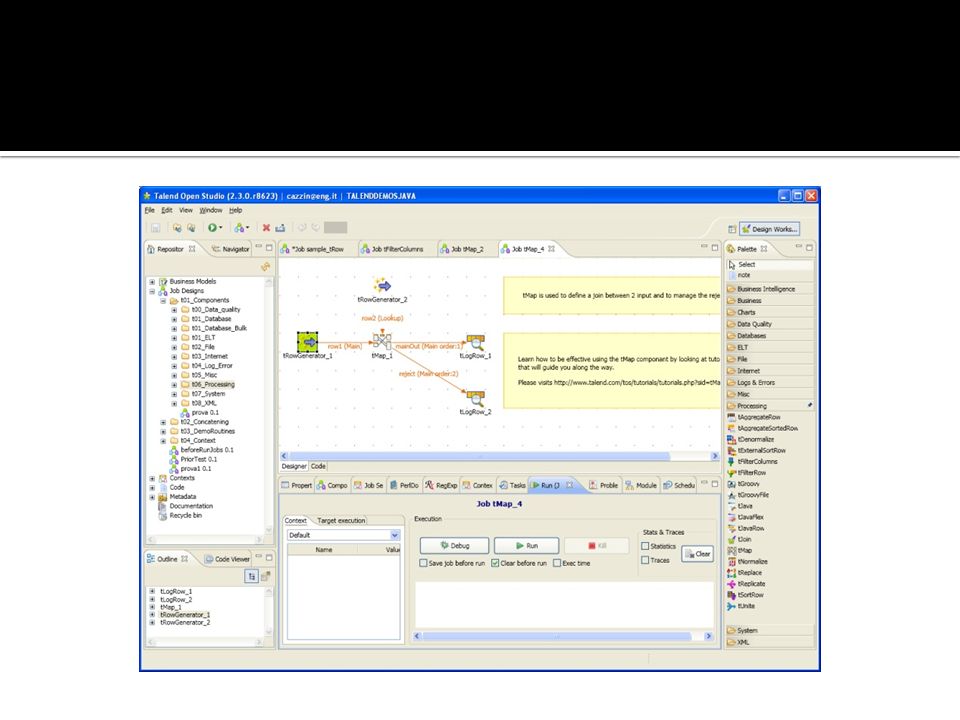Uncheck Clear before run checkbox

(x=495, y=563)
